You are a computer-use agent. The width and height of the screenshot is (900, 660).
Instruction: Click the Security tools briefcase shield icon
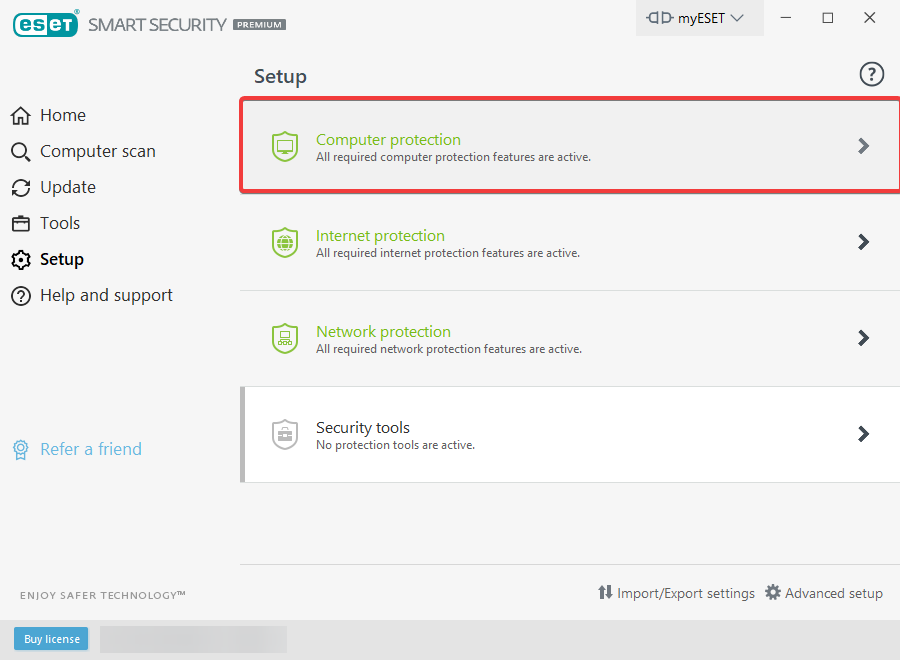tap(285, 434)
